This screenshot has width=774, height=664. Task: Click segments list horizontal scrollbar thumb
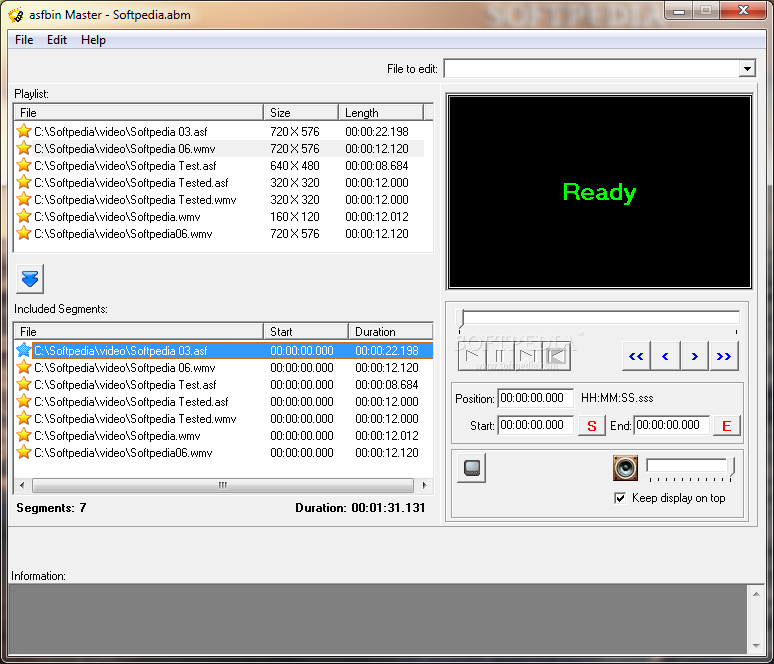223,485
